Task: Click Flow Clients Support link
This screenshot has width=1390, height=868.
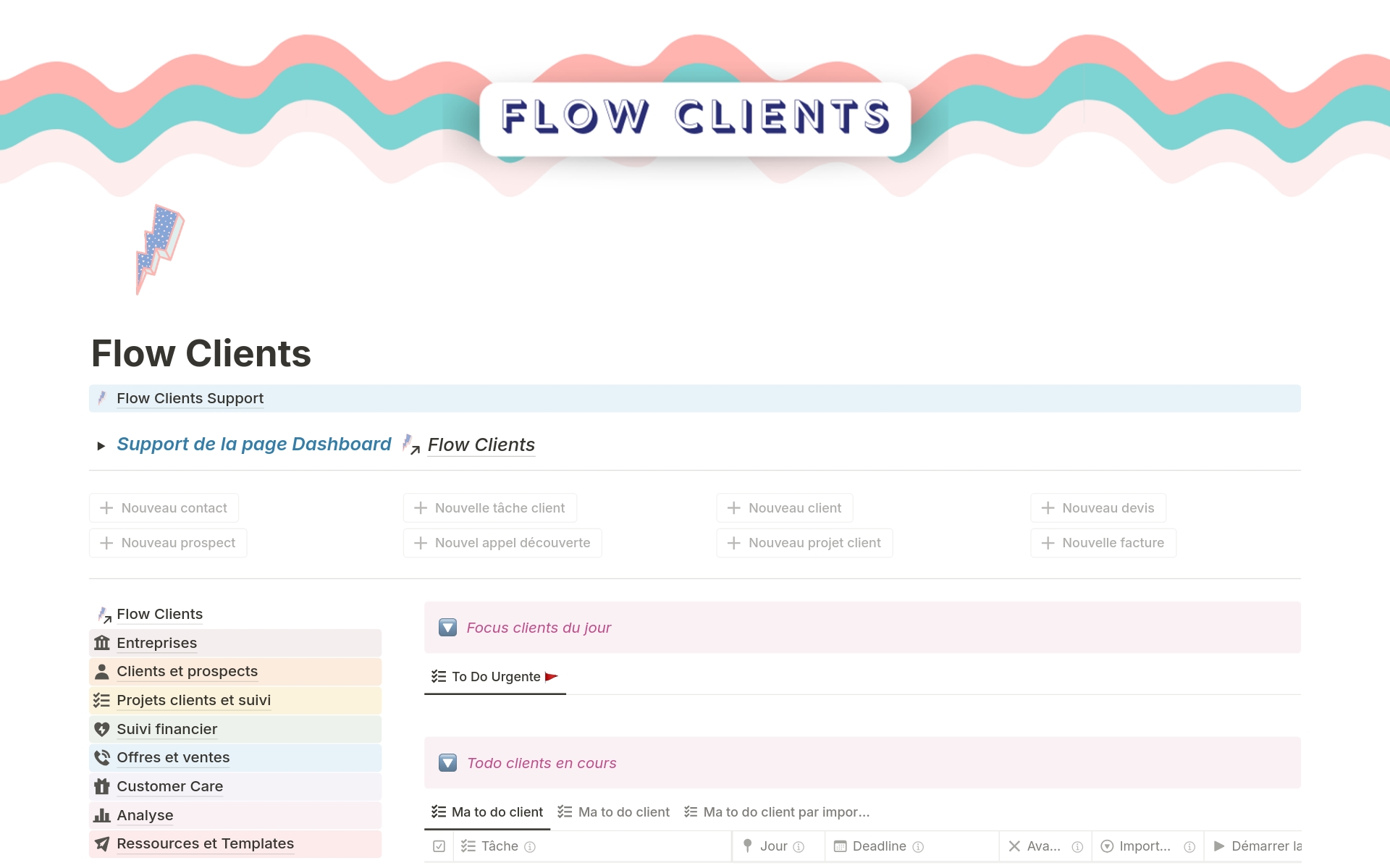Action: 190,398
